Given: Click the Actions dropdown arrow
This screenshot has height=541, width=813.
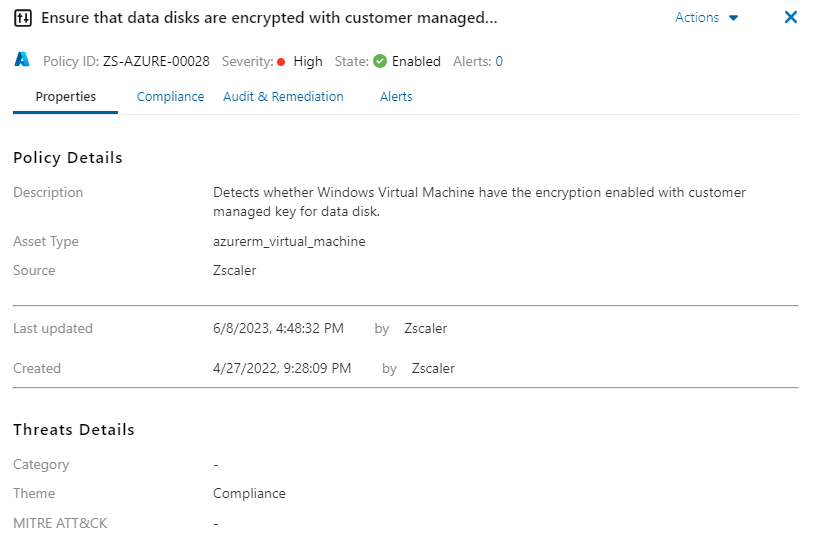Looking at the screenshot, I should [x=733, y=18].
